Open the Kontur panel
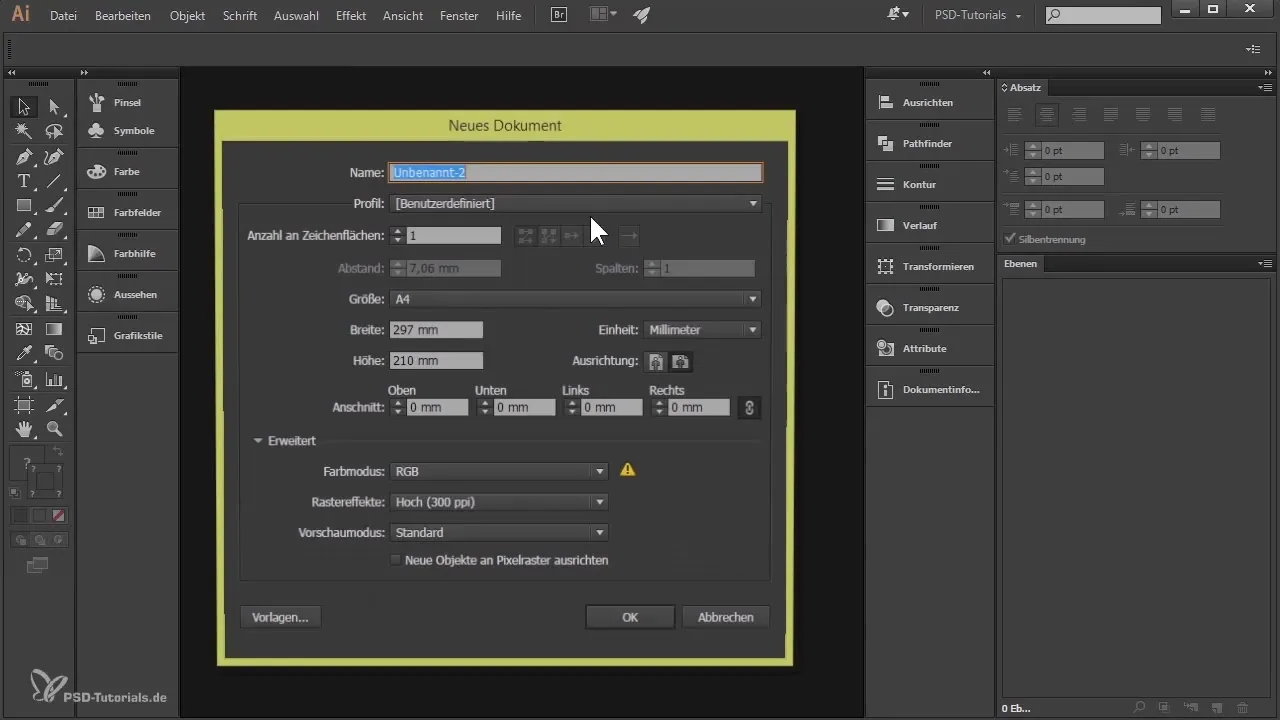The image size is (1280, 720). click(930, 185)
